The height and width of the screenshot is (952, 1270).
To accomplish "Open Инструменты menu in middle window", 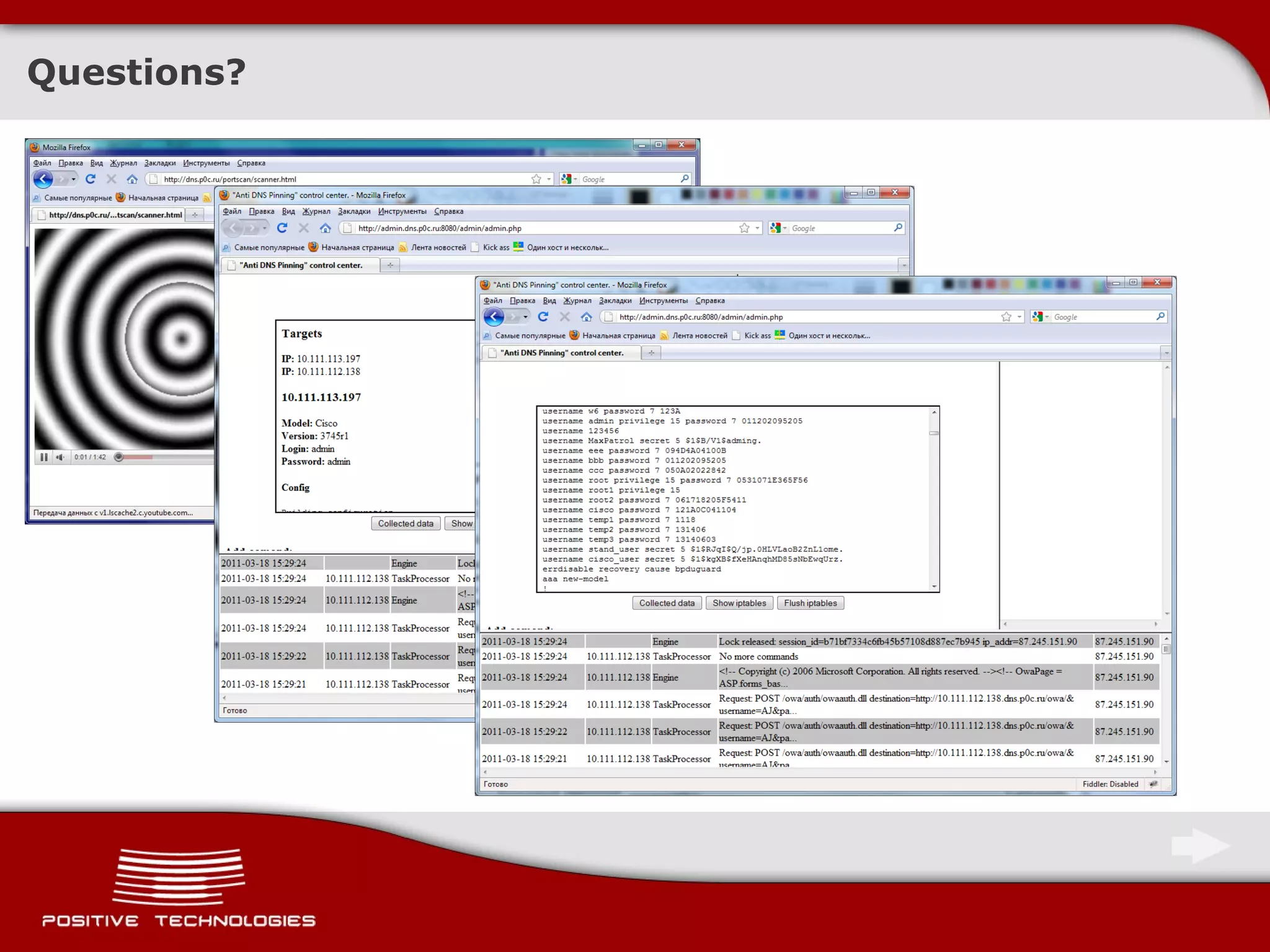I will (402, 211).
